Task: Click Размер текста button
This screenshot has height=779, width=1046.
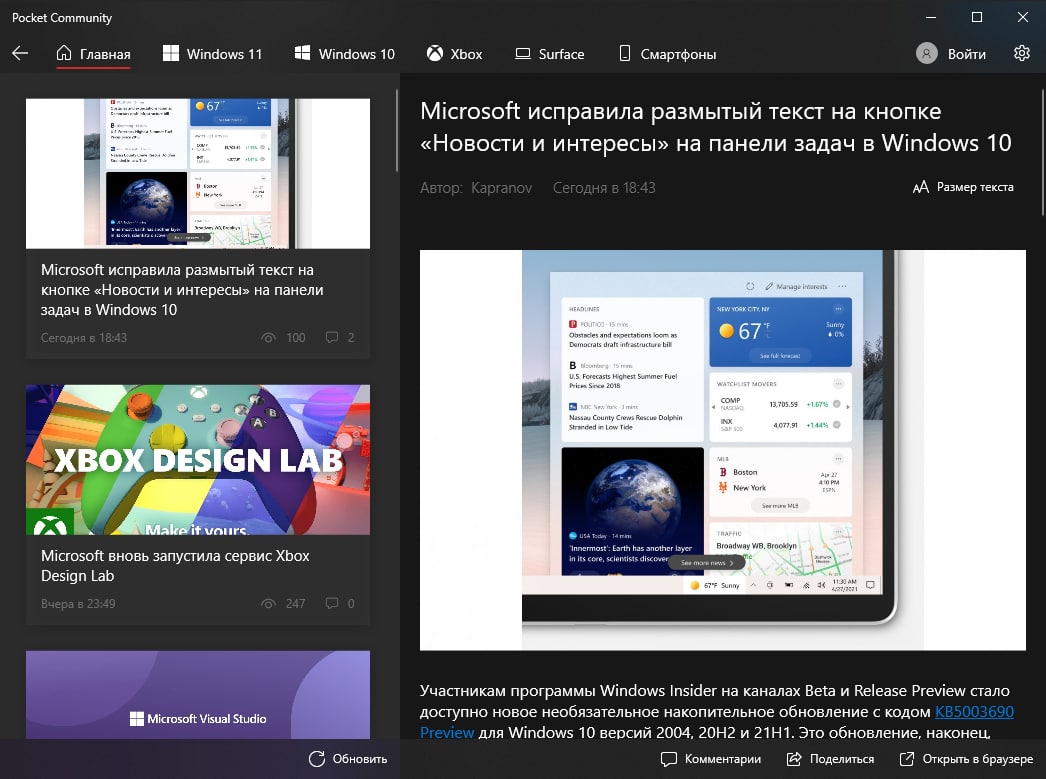Action: point(963,187)
